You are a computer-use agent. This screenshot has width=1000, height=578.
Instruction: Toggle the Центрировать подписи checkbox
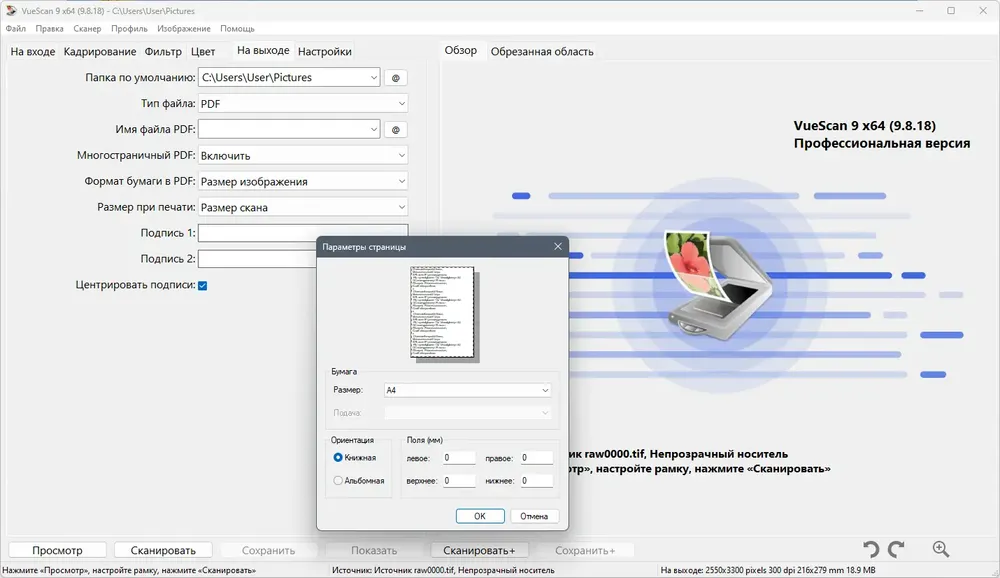[x=202, y=285]
